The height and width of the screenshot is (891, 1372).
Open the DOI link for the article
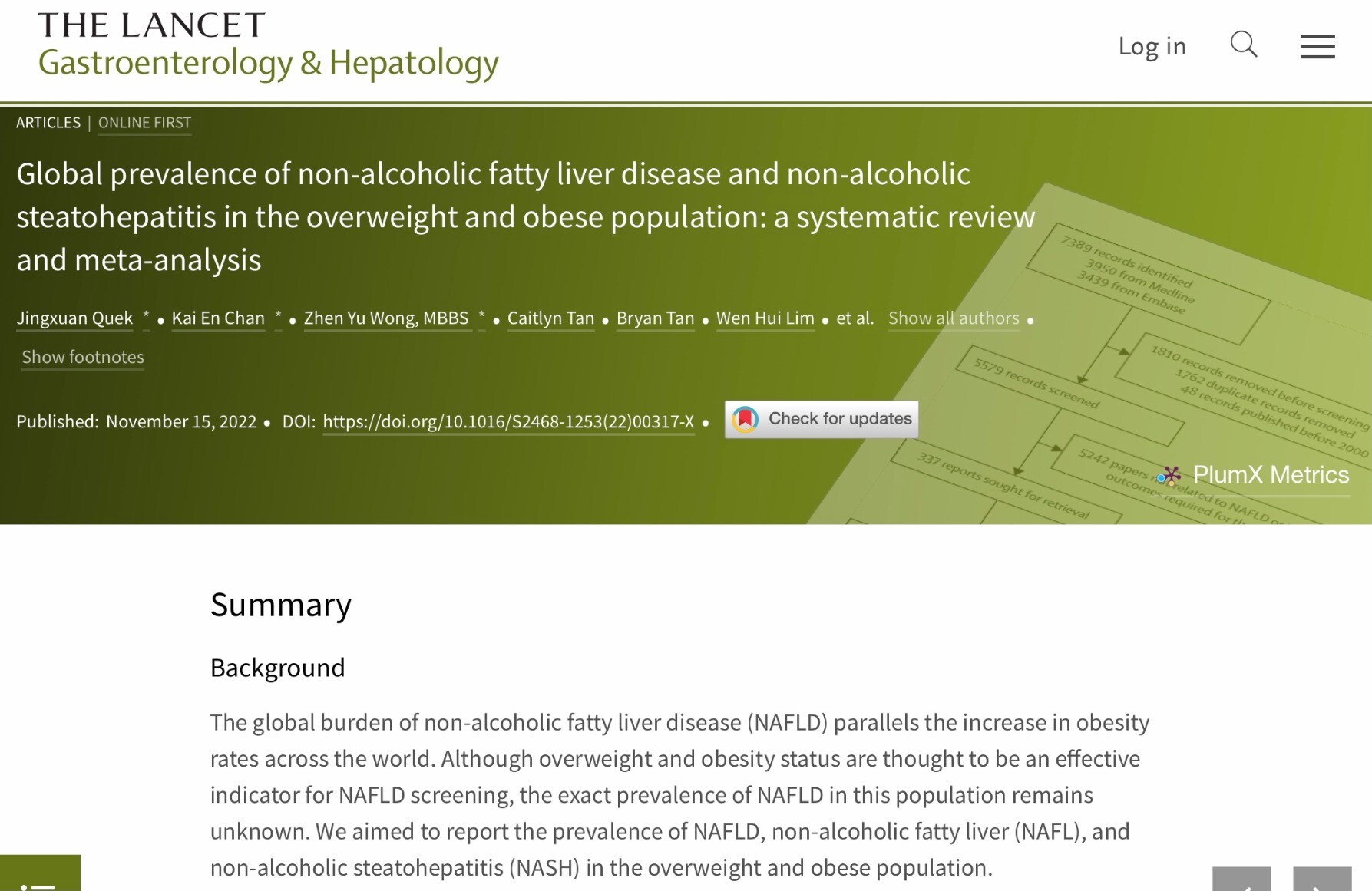(508, 422)
